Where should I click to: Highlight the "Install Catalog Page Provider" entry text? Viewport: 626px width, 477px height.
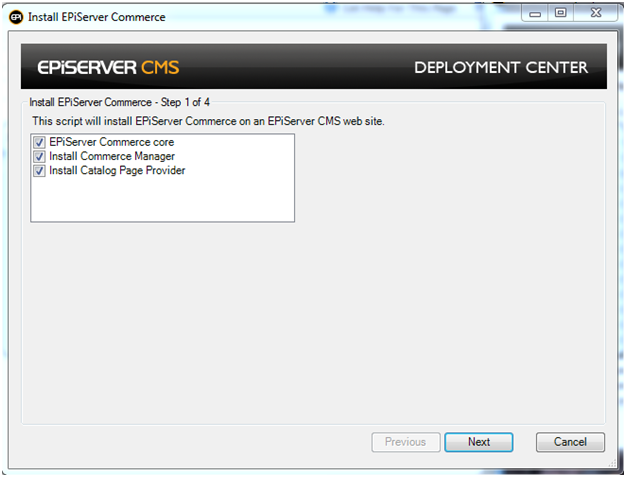pyautogui.click(x=117, y=171)
